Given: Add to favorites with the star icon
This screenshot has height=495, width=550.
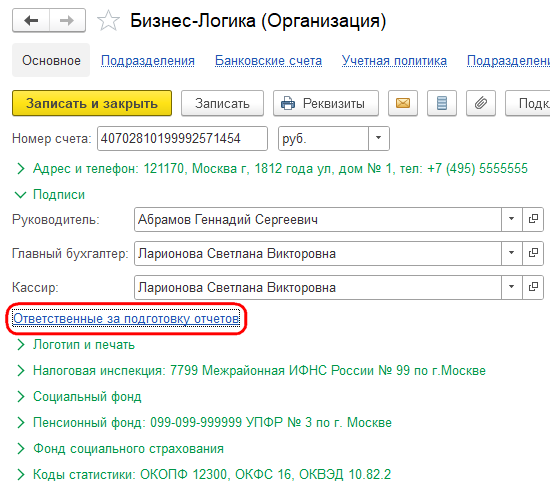Looking at the screenshot, I should (108, 21).
